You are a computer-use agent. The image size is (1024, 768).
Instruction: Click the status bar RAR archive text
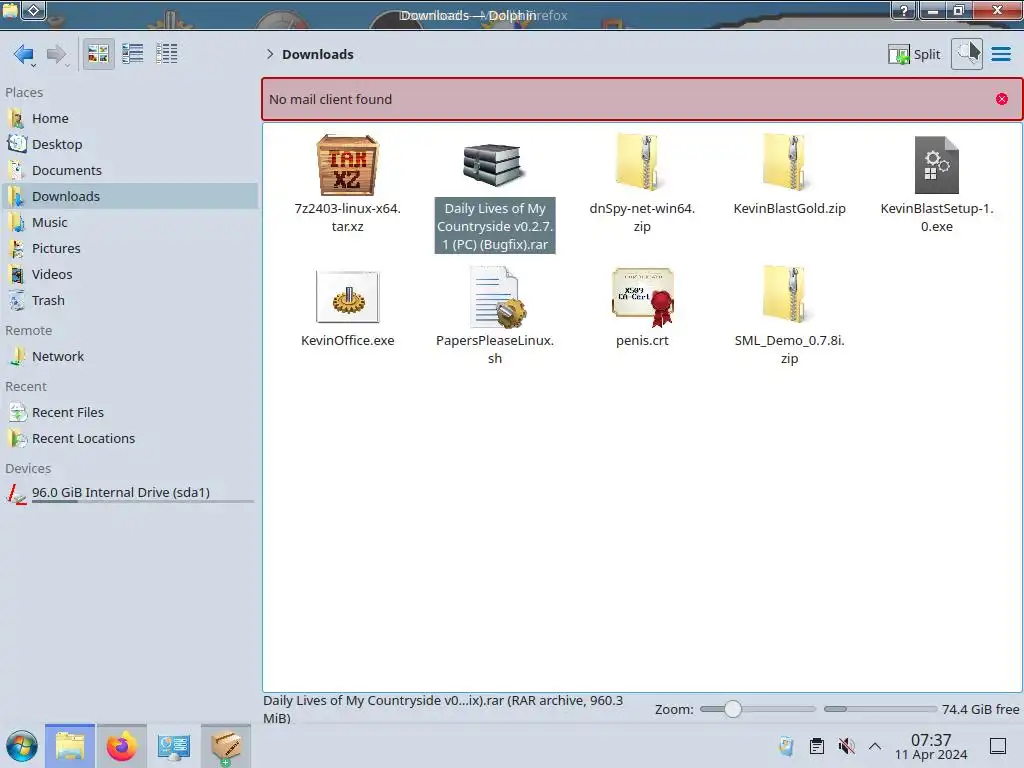coord(443,709)
